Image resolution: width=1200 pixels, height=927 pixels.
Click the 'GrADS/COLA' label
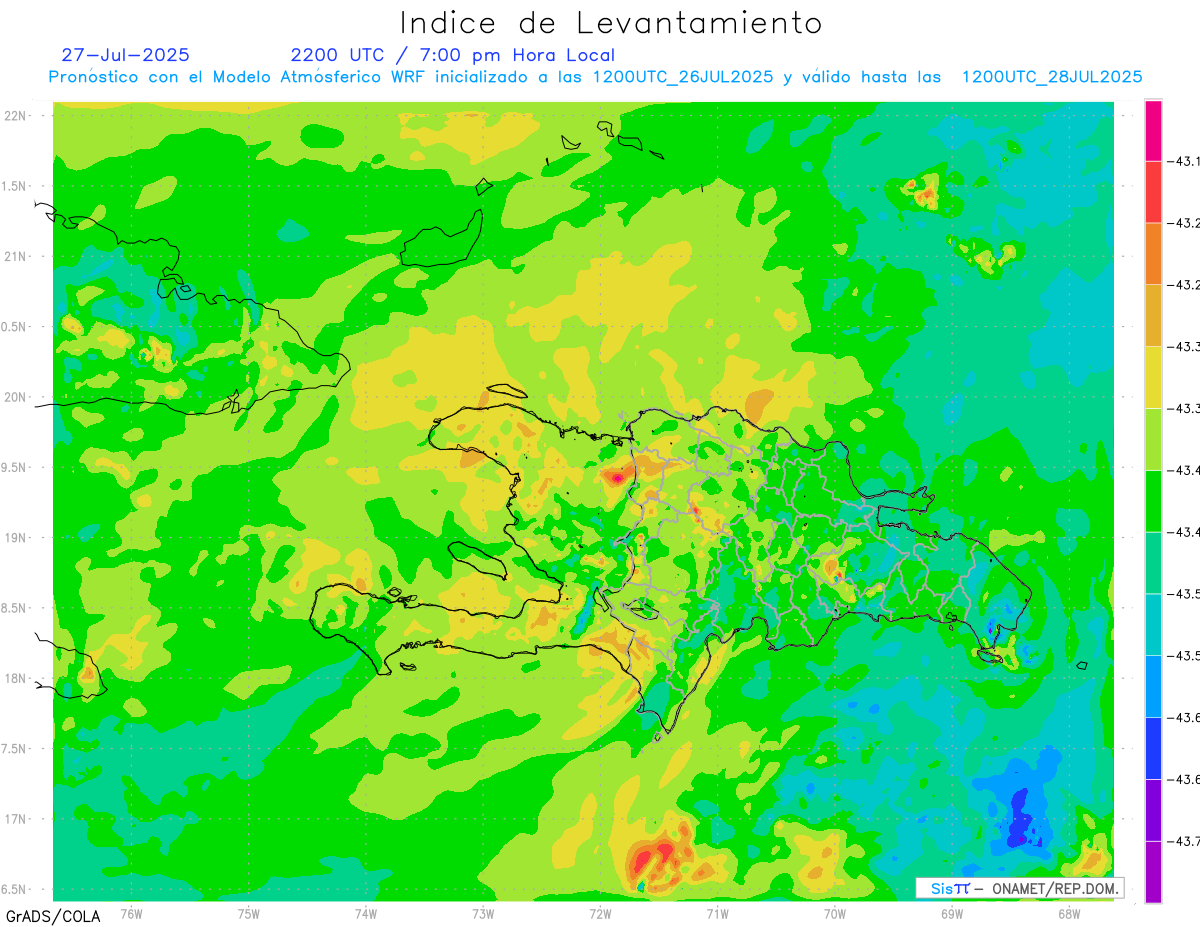(x=53, y=916)
